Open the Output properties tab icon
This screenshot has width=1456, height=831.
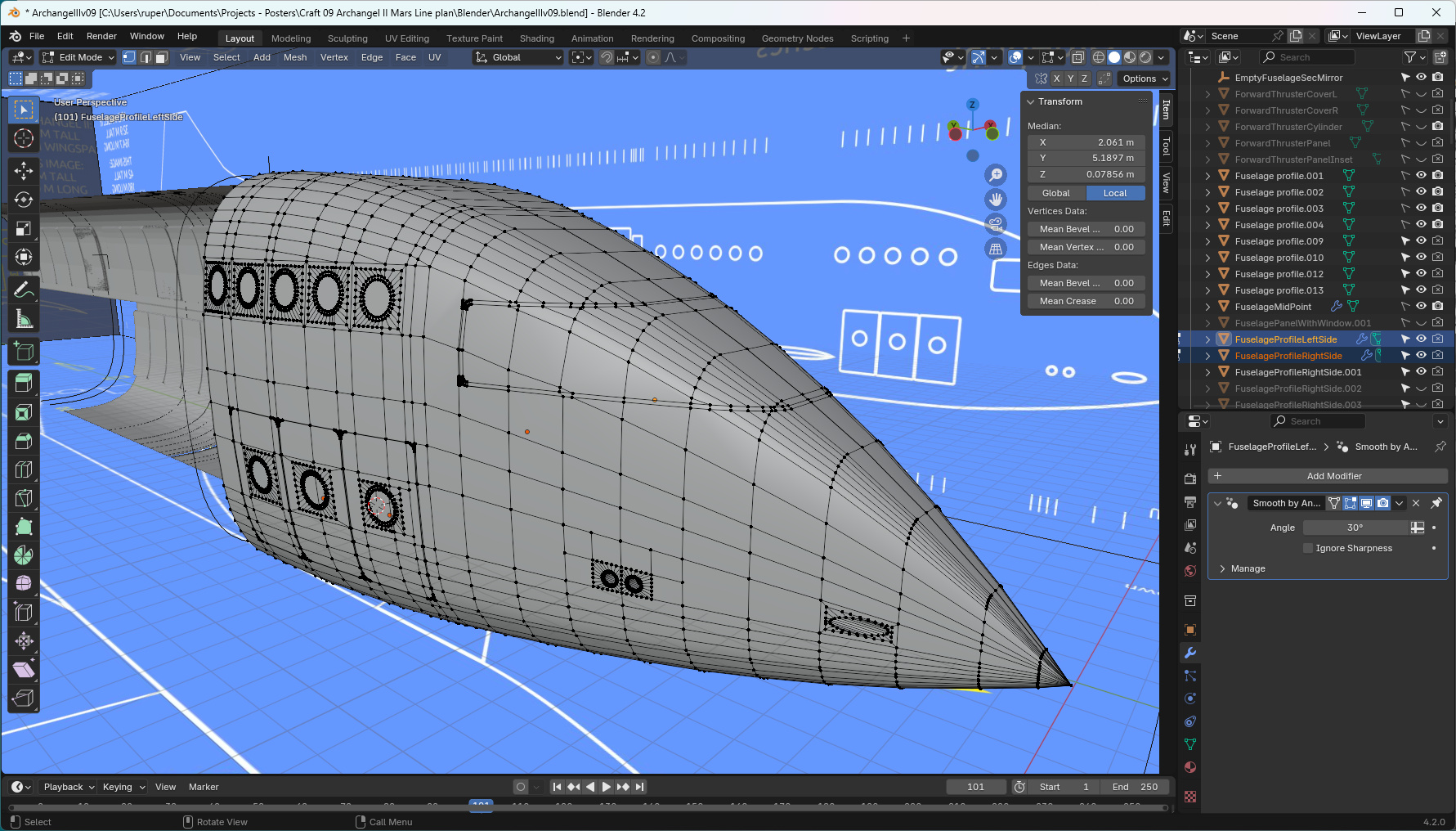(1190, 501)
